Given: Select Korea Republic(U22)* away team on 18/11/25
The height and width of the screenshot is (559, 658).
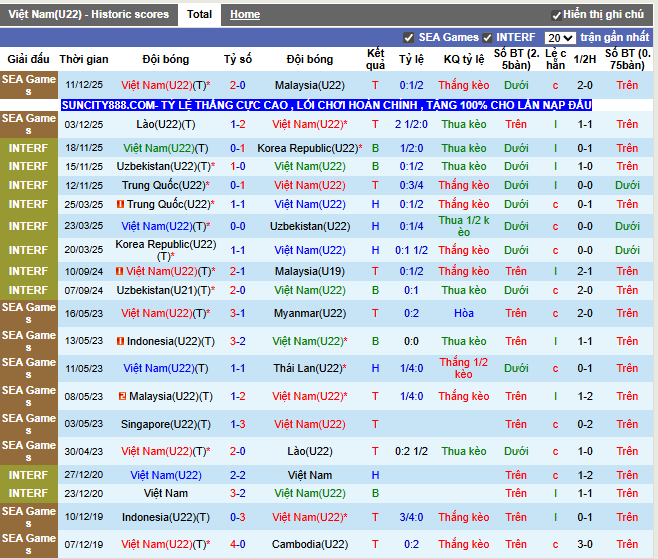Looking at the screenshot, I should click(x=310, y=148).
